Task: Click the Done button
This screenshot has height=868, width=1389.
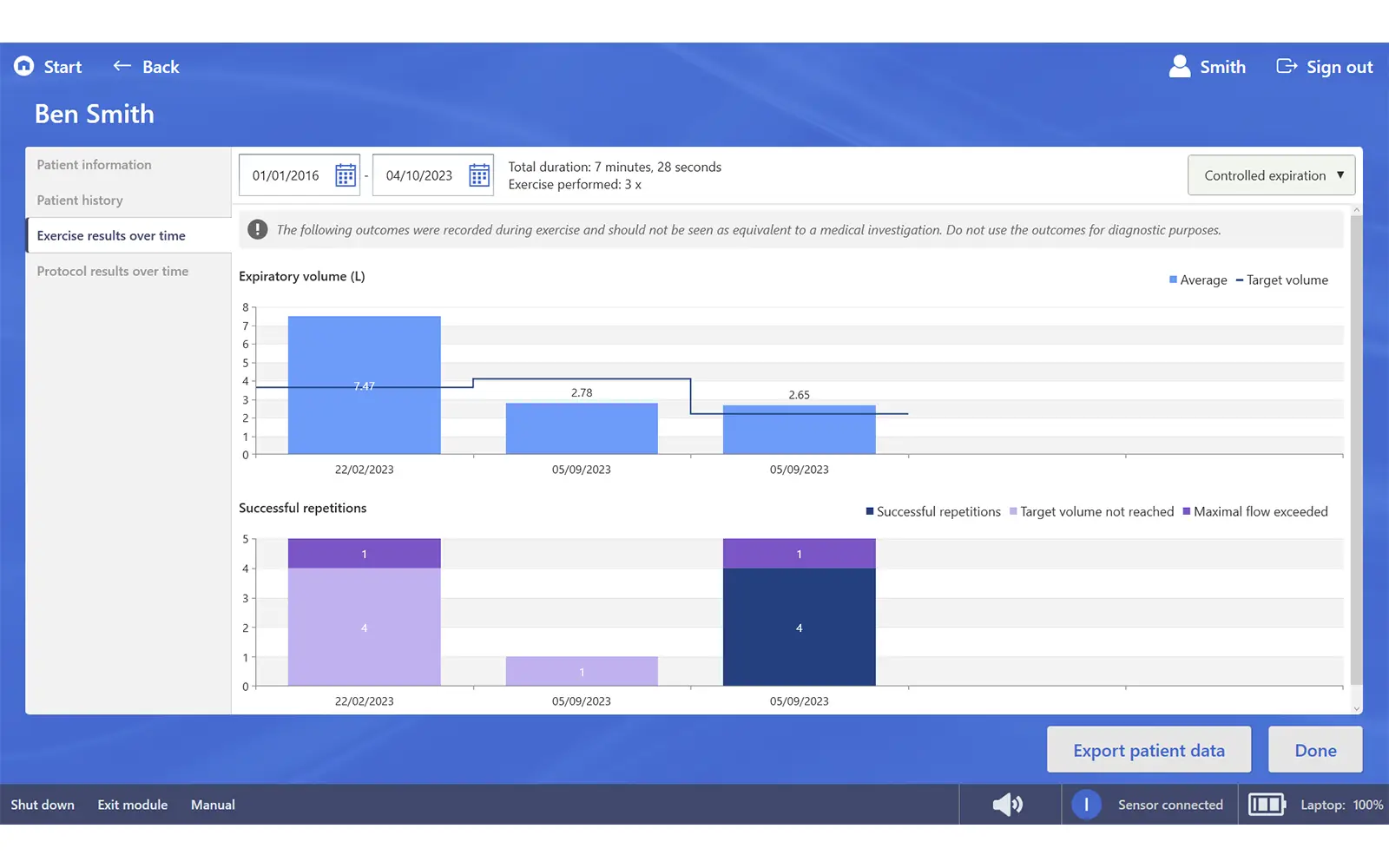Action: pos(1315,750)
